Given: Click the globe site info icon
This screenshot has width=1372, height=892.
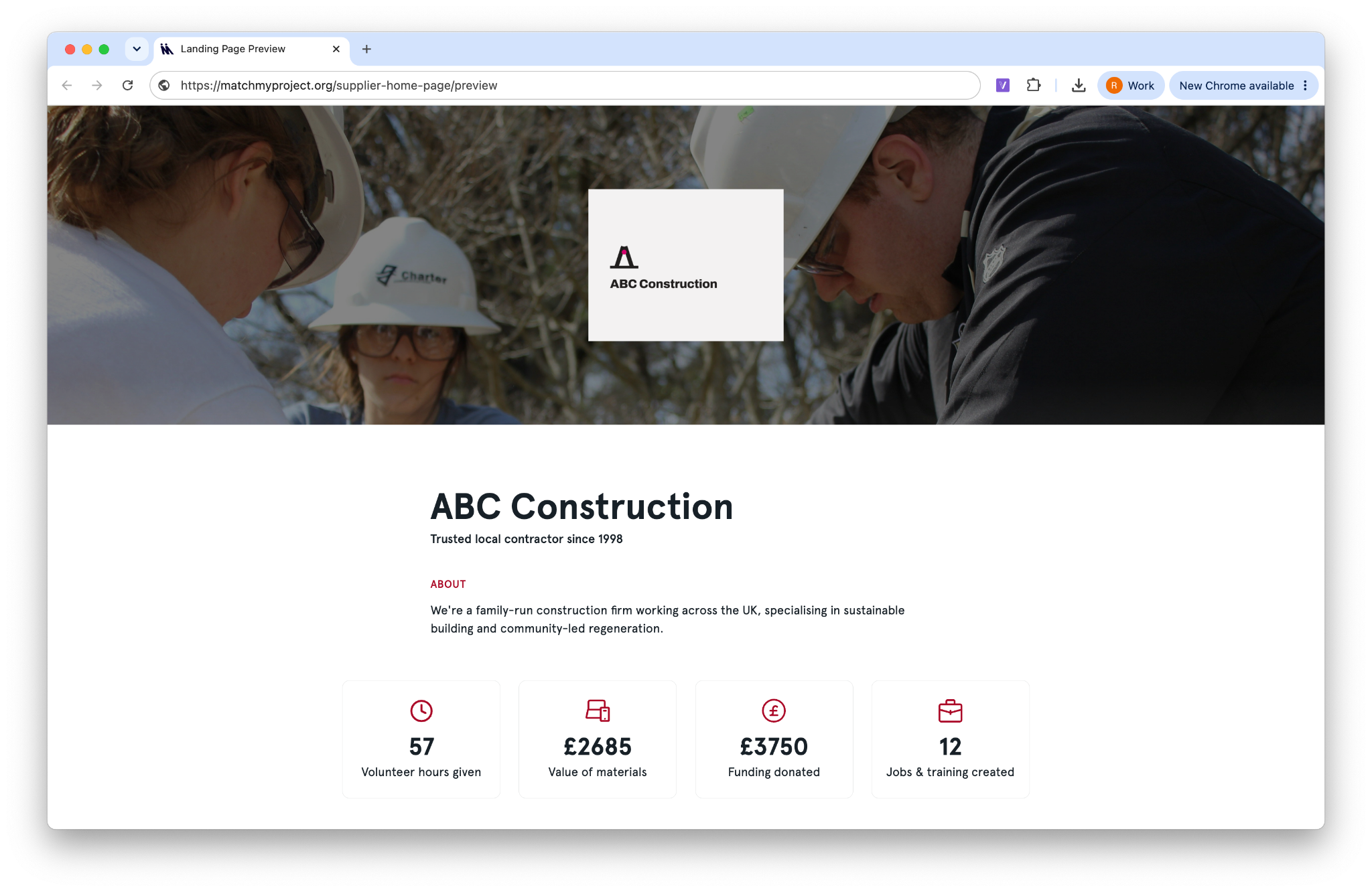Looking at the screenshot, I should [164, 85].
